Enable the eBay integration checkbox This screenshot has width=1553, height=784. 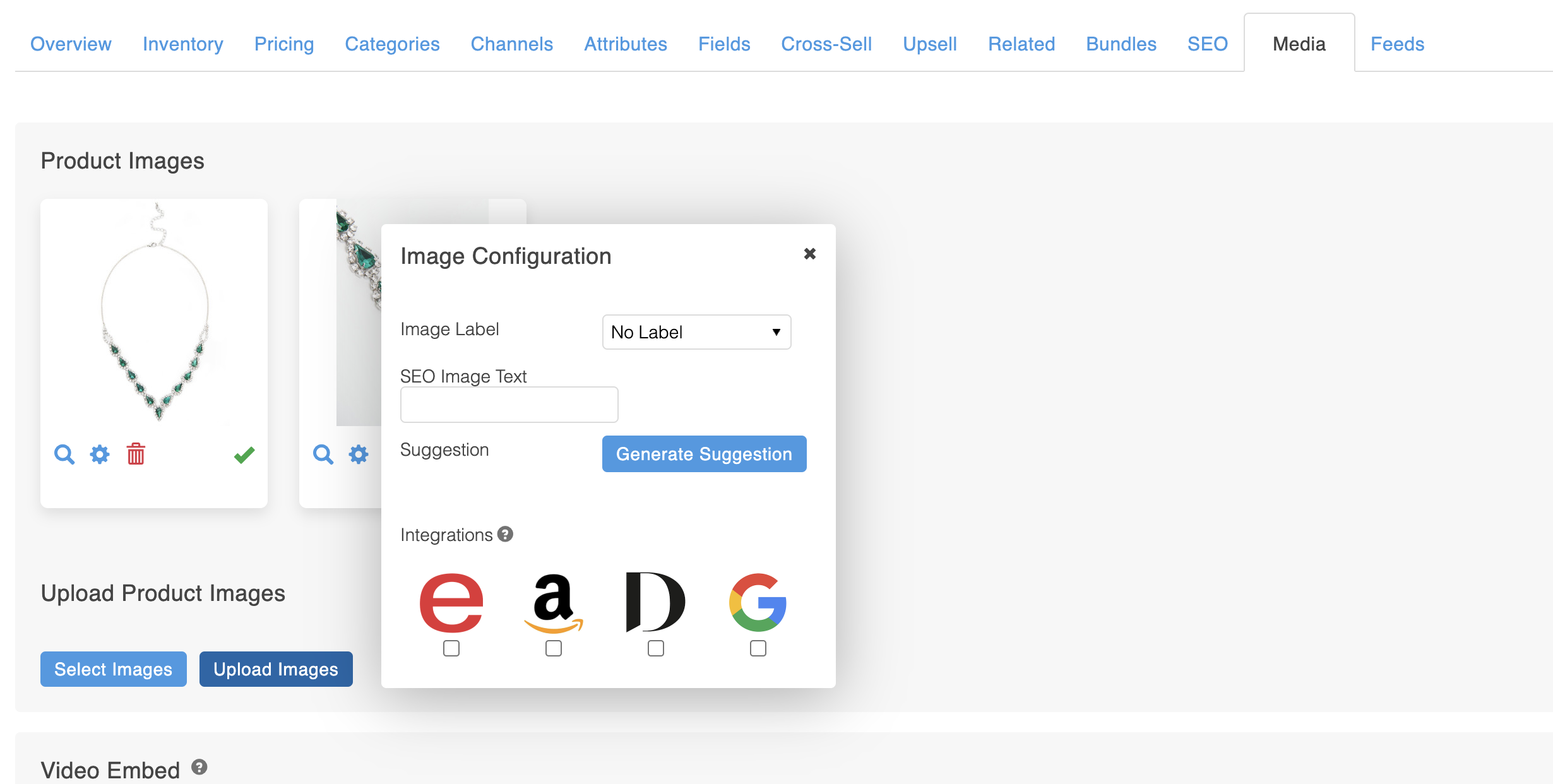point(451,648)
